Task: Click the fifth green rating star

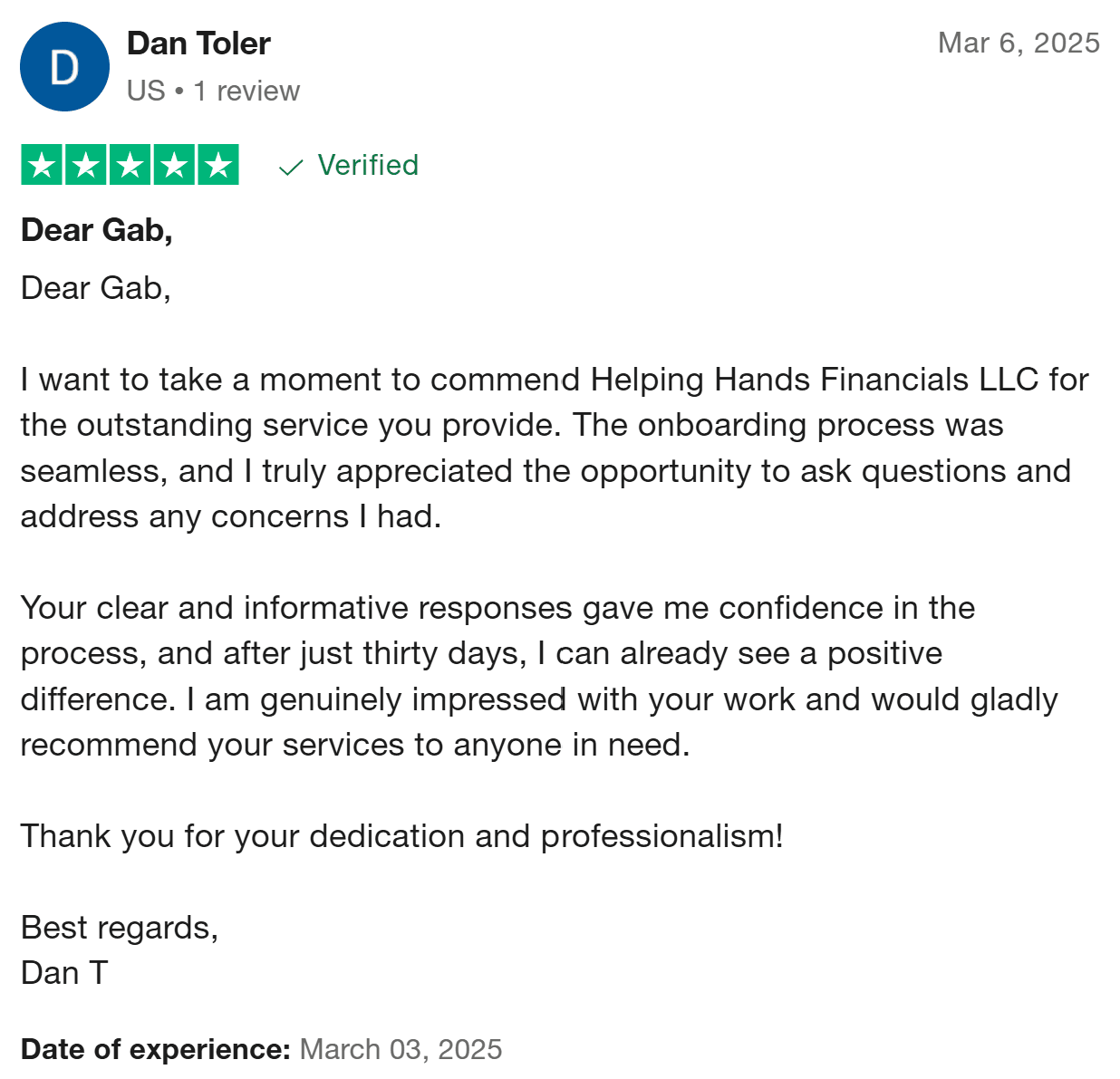Action: coord(218,165)
